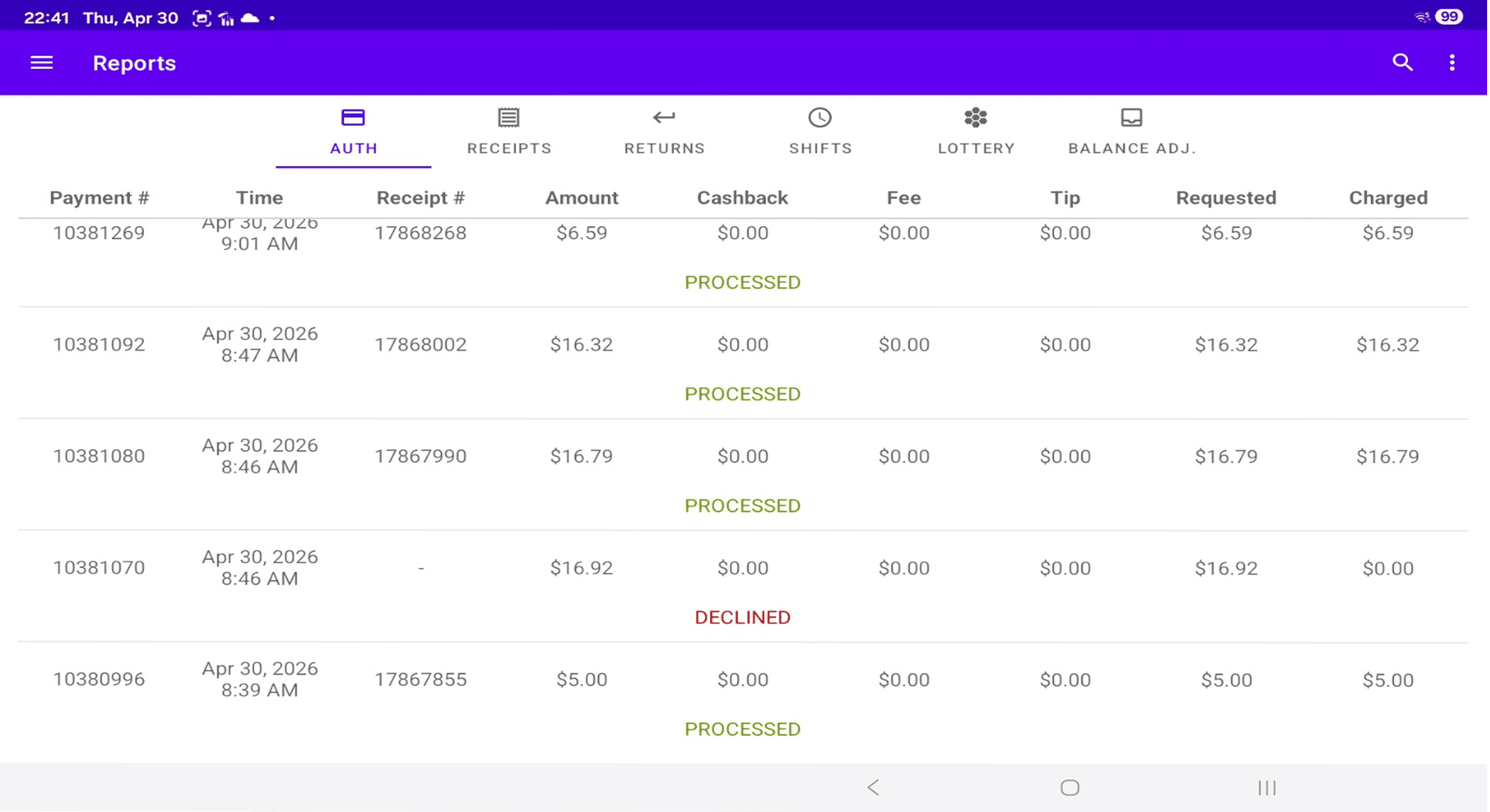
Task: Click the 8:39 AM time cell
Action: click(x=260, y=691)
